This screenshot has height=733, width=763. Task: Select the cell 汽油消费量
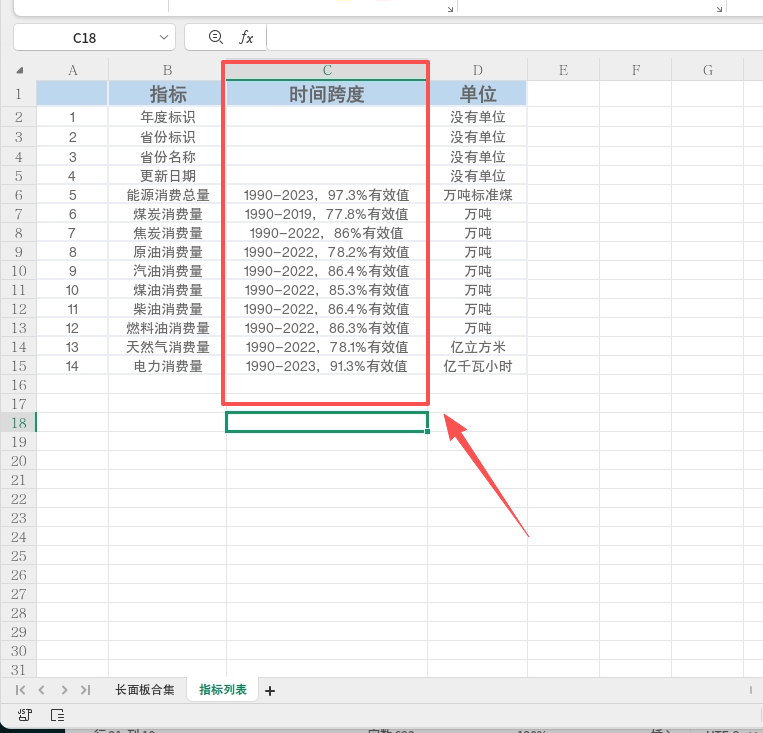click(x=167, y=271)
